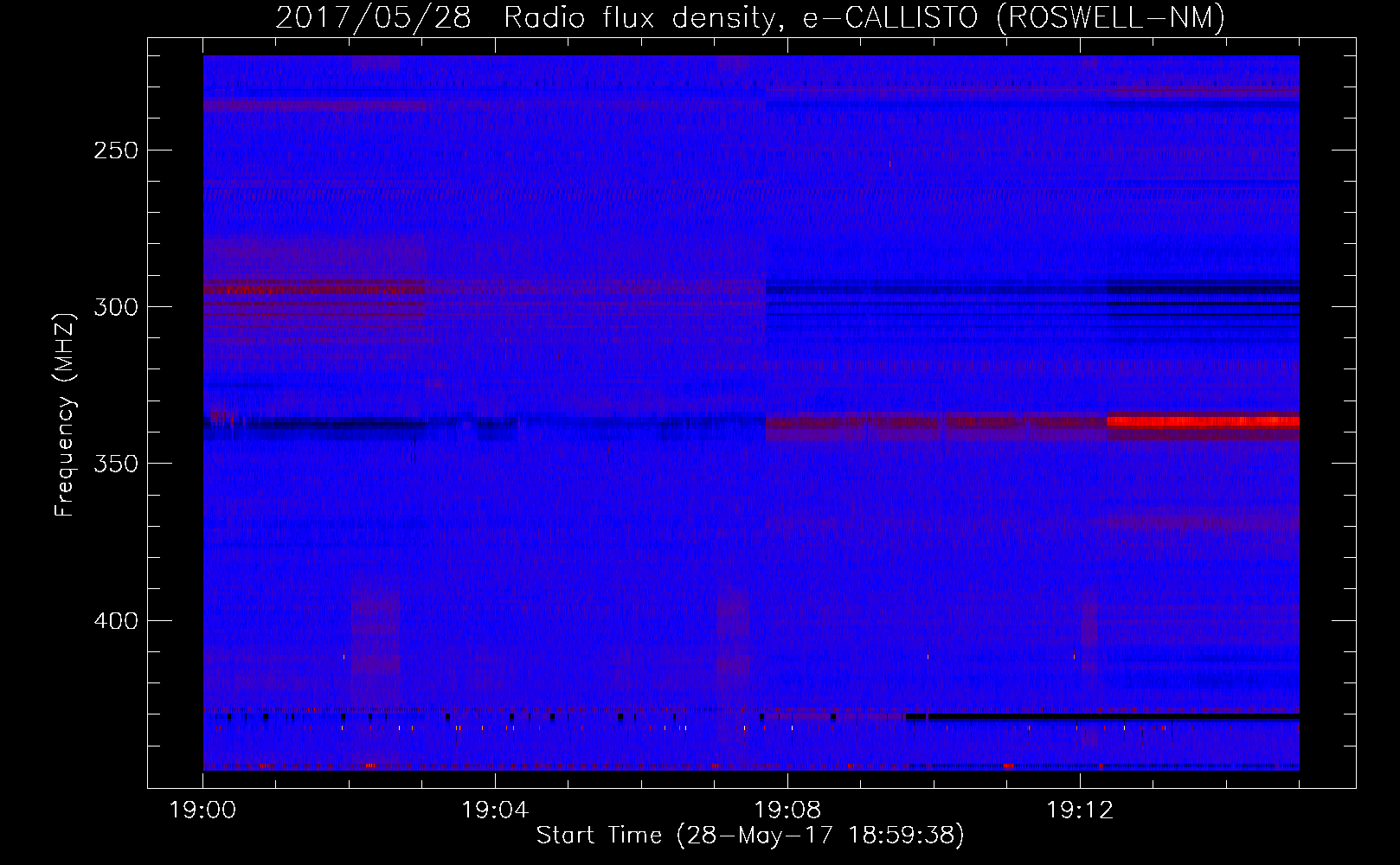Select the 250 frequency tick label
This screenshot has height=865, width=1400.
(x=114, y=151)
